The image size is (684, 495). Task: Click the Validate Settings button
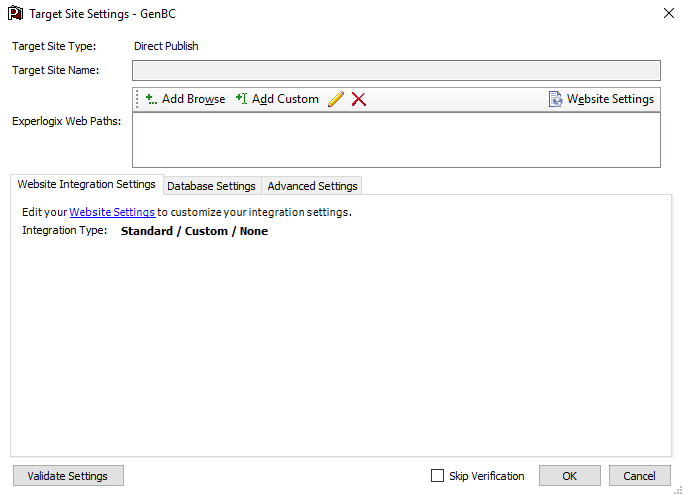pyautogui.click(x=68, y=475)
